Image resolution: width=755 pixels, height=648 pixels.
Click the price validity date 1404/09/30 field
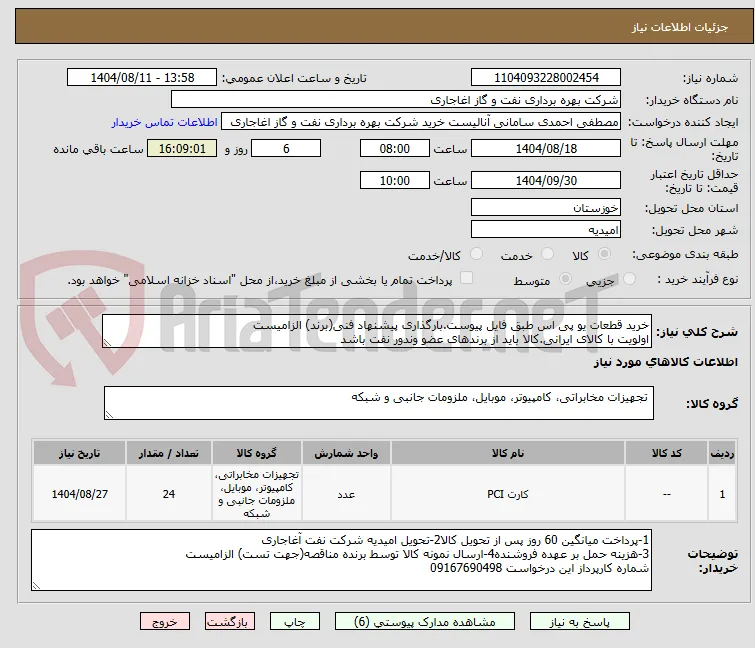(546, 181)
